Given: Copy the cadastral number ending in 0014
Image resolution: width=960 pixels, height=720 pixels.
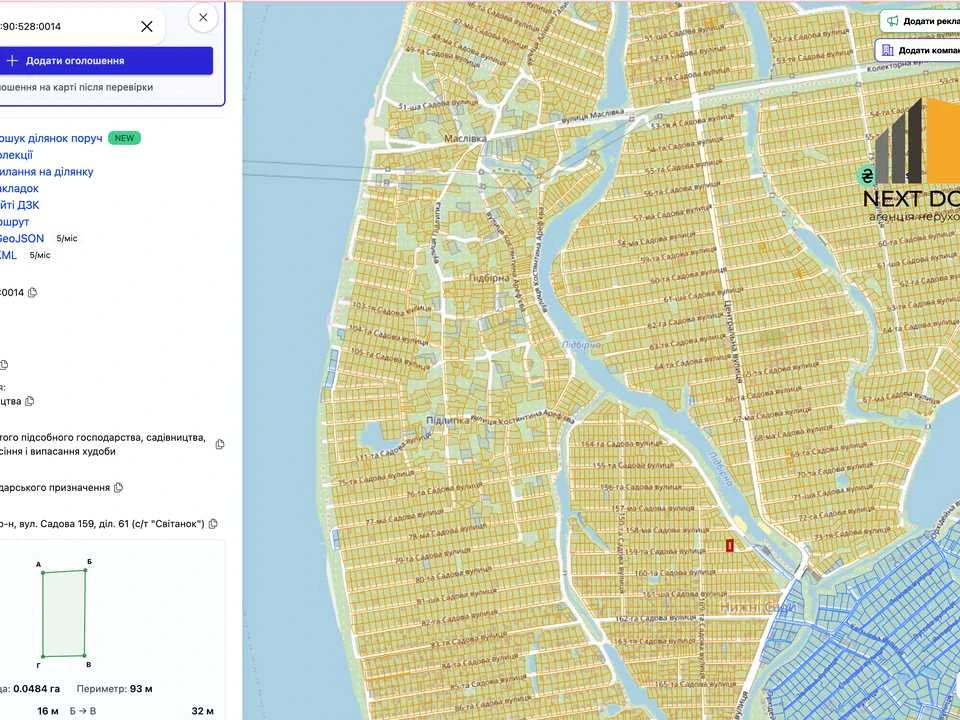Looking at the screenshot, I should [33, 293].
